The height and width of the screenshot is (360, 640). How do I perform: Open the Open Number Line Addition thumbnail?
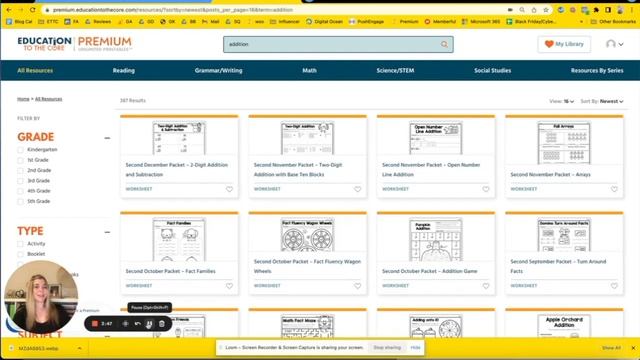click(436, 138)
